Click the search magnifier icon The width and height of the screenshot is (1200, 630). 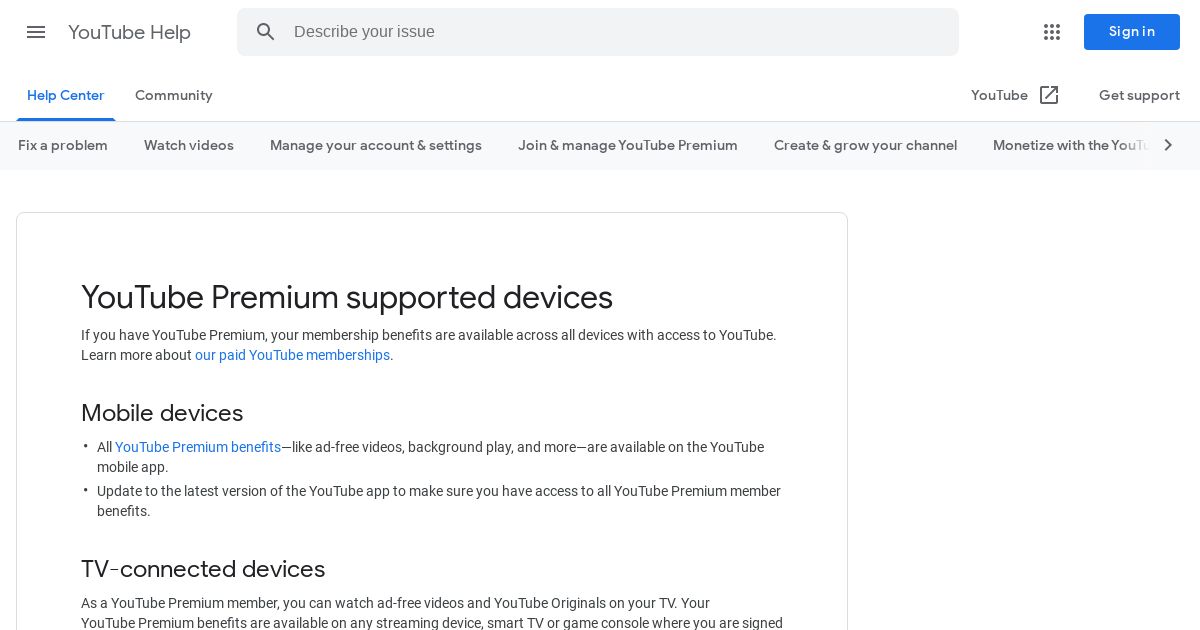click(x=265, y=32)
